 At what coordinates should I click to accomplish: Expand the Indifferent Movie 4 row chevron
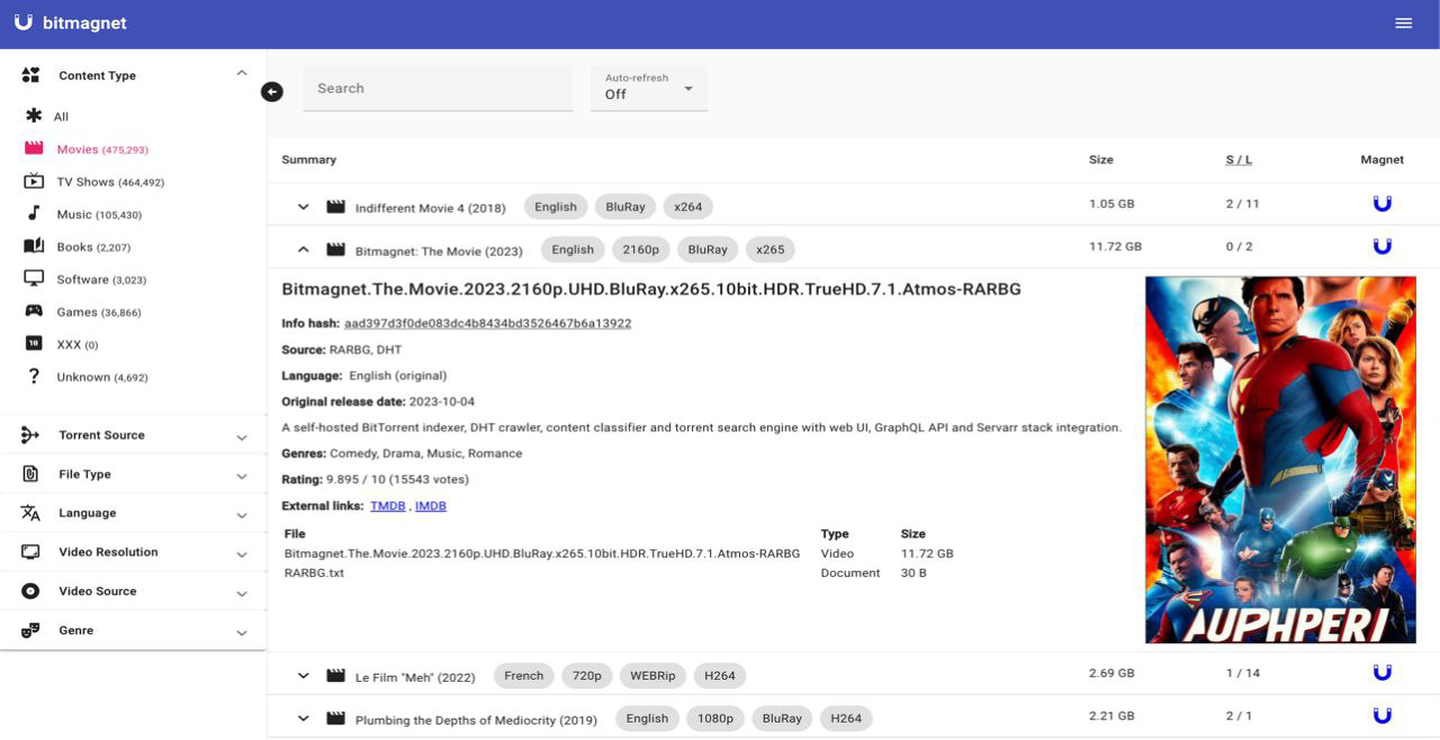click(304, 207)
